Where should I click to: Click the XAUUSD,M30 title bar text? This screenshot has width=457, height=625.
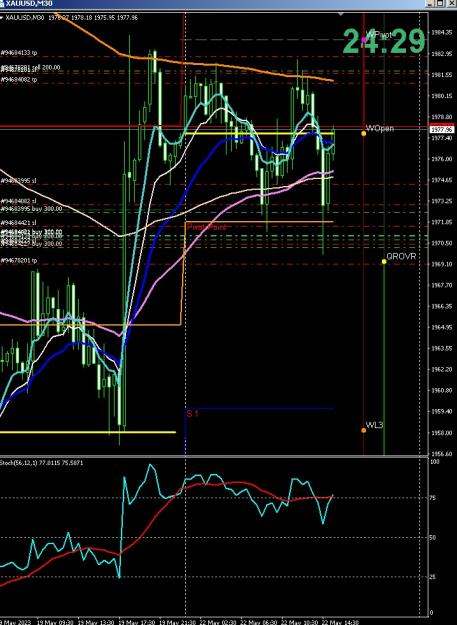[x=29, y=4]
